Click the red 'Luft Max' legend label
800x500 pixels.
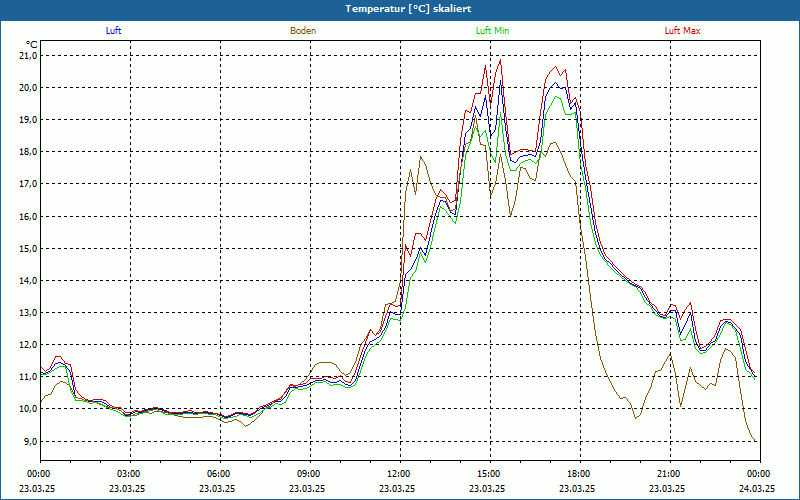click(682, 31)
